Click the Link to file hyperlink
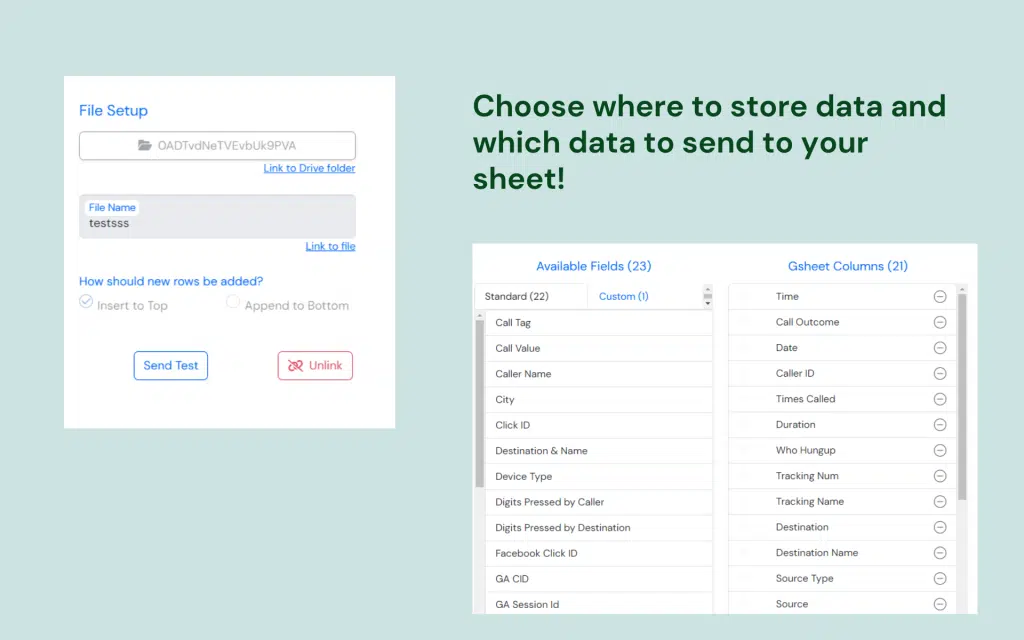This screenshot has height=640, width=1024. 330,246
